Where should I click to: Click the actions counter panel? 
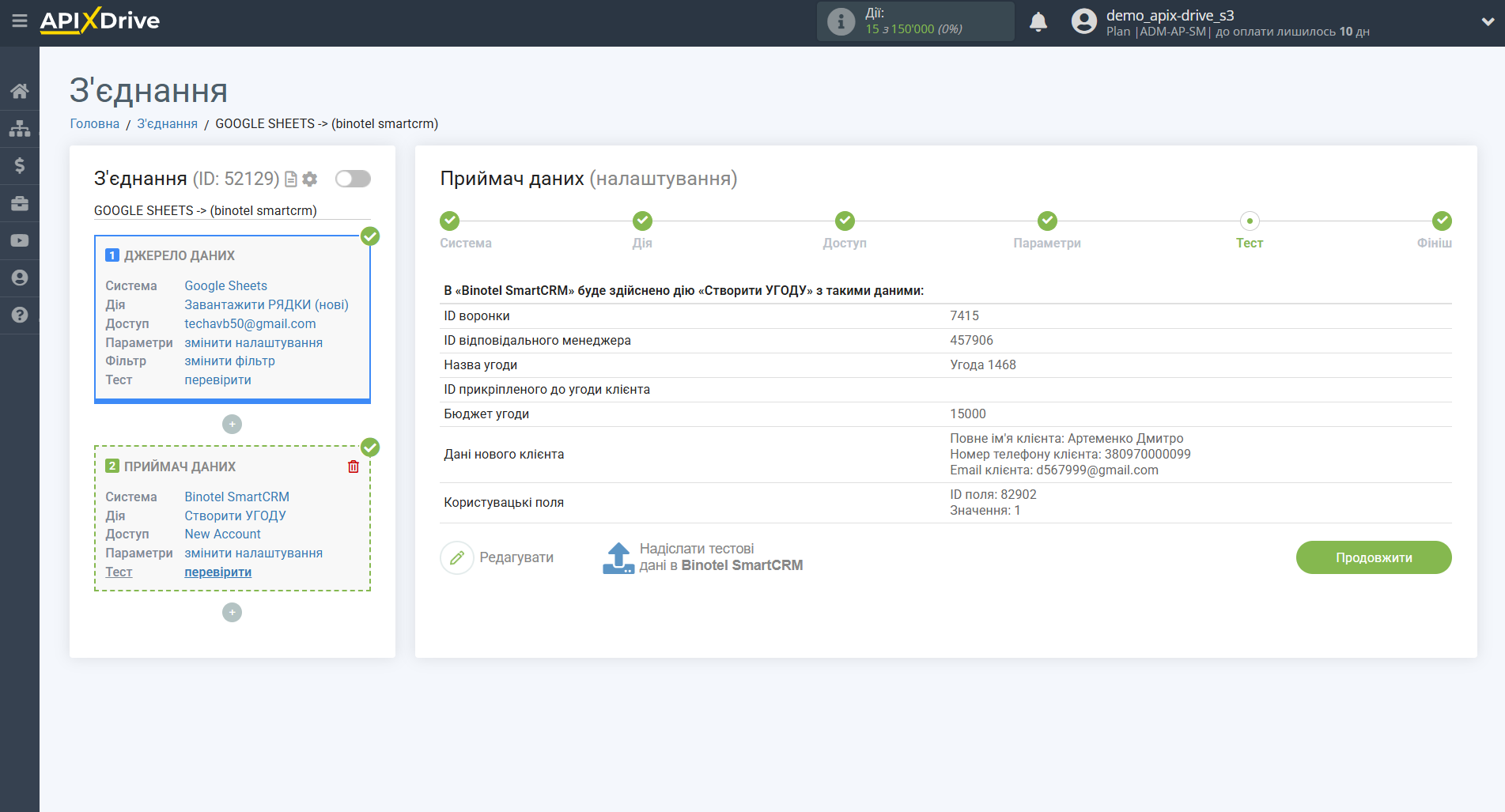click(x=916, y=21)
